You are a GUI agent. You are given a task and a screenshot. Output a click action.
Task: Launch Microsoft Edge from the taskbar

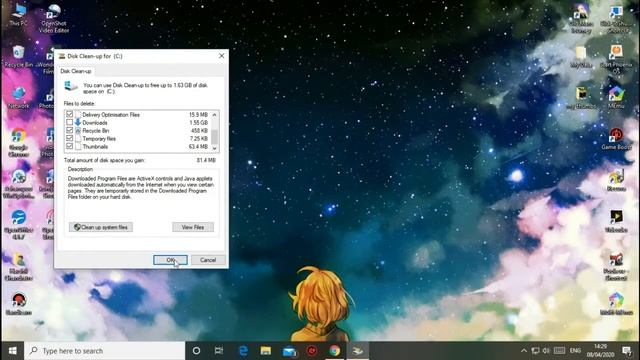pos(243,351)
